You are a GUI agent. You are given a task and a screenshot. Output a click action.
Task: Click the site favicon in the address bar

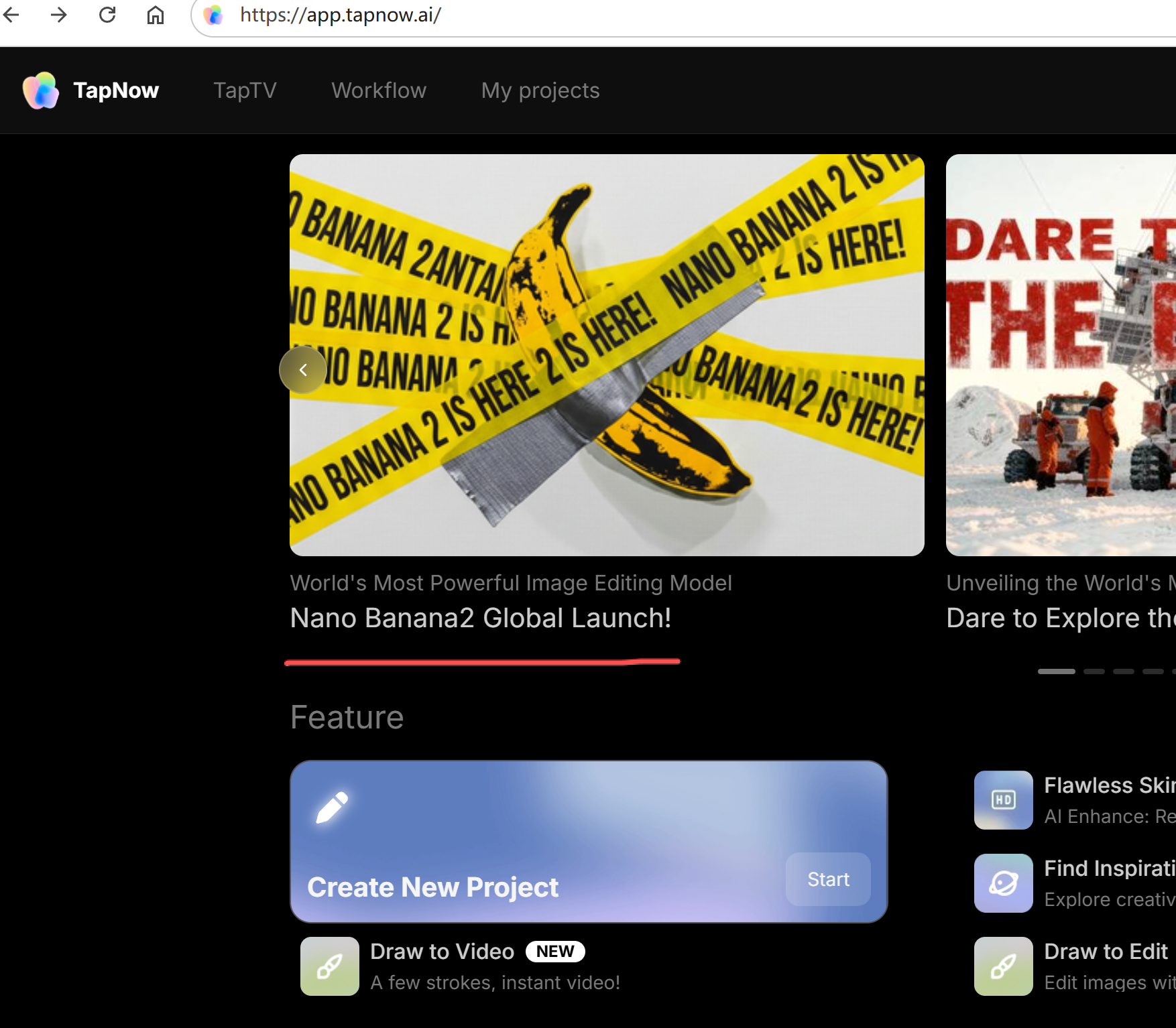(213, 15)
